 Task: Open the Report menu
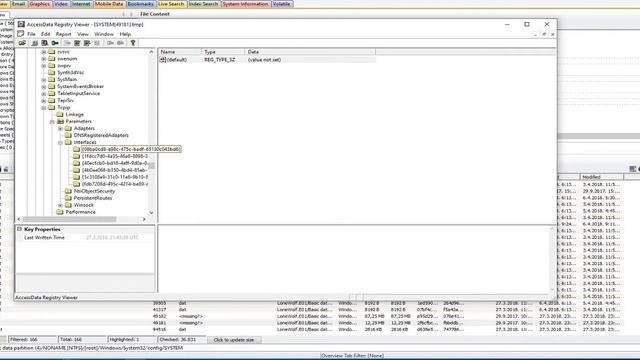pos(63,34)
